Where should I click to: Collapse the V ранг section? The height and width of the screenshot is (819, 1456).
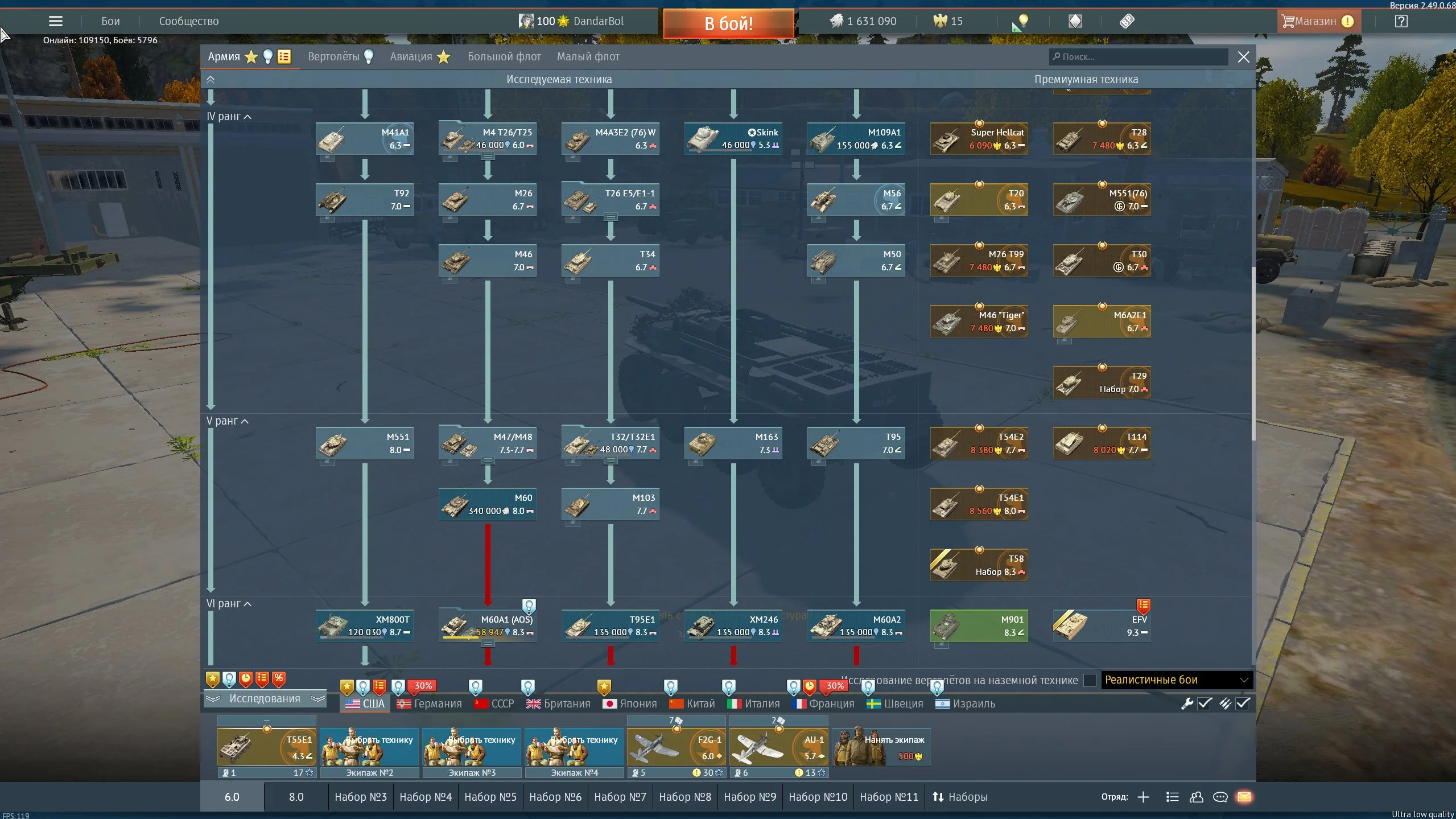tap(245, 421)
